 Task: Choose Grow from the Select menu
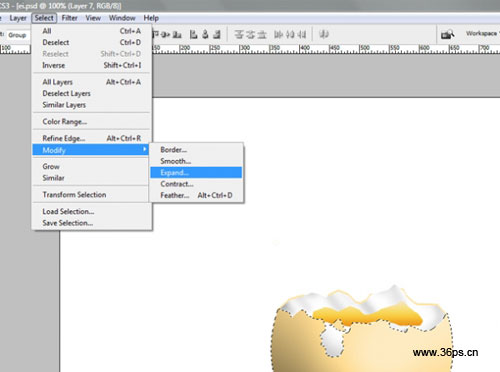tap(91, 166)
